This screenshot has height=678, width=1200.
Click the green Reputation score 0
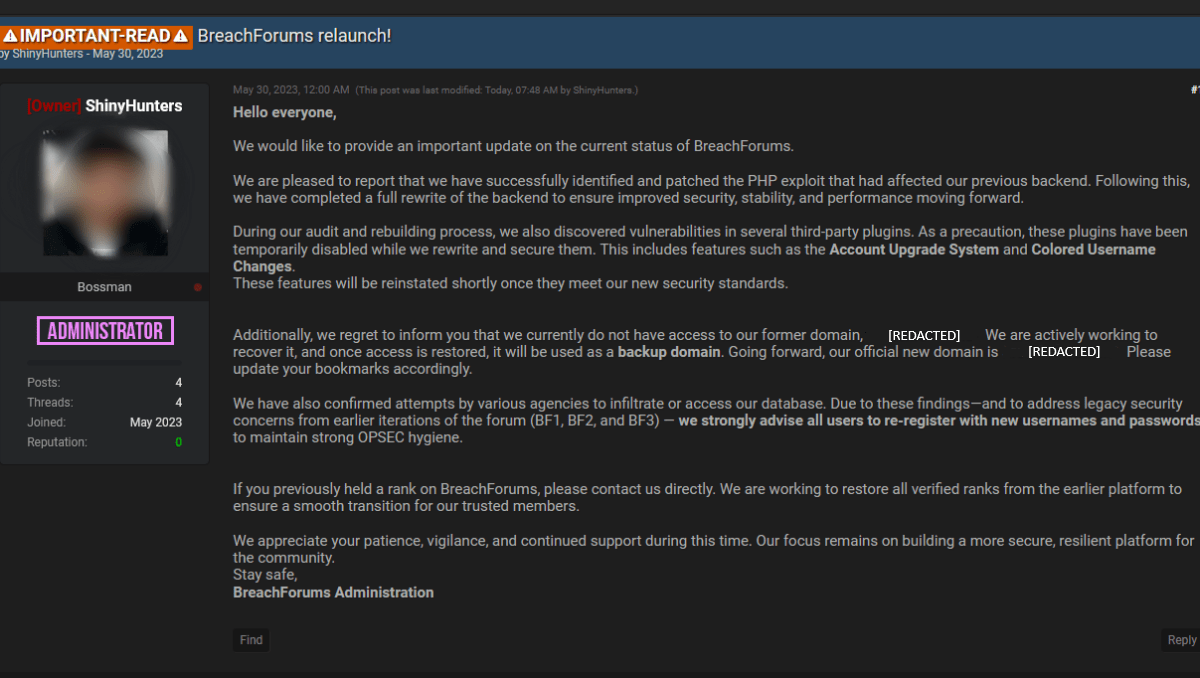(178, 441)
